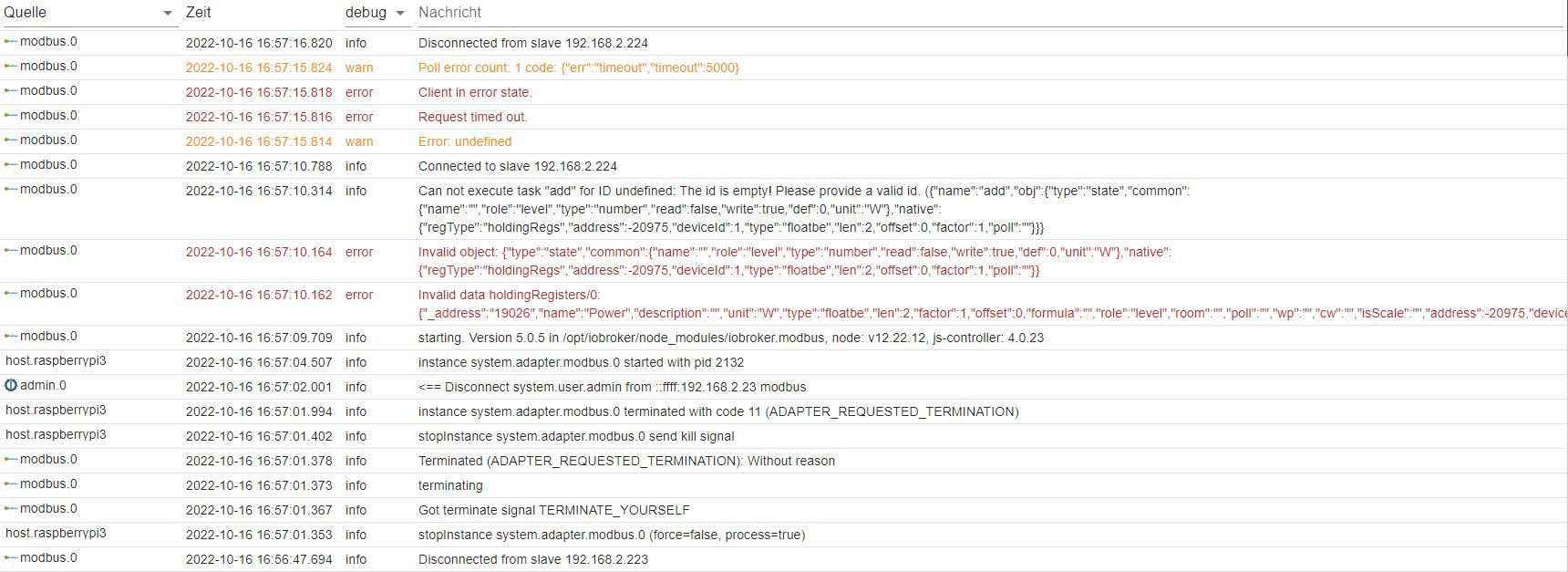This screenshot has height=572, width=1568.
Task: Click the timestamp 2022-10-16 16:57:15.816
Action: pos(259,117)
